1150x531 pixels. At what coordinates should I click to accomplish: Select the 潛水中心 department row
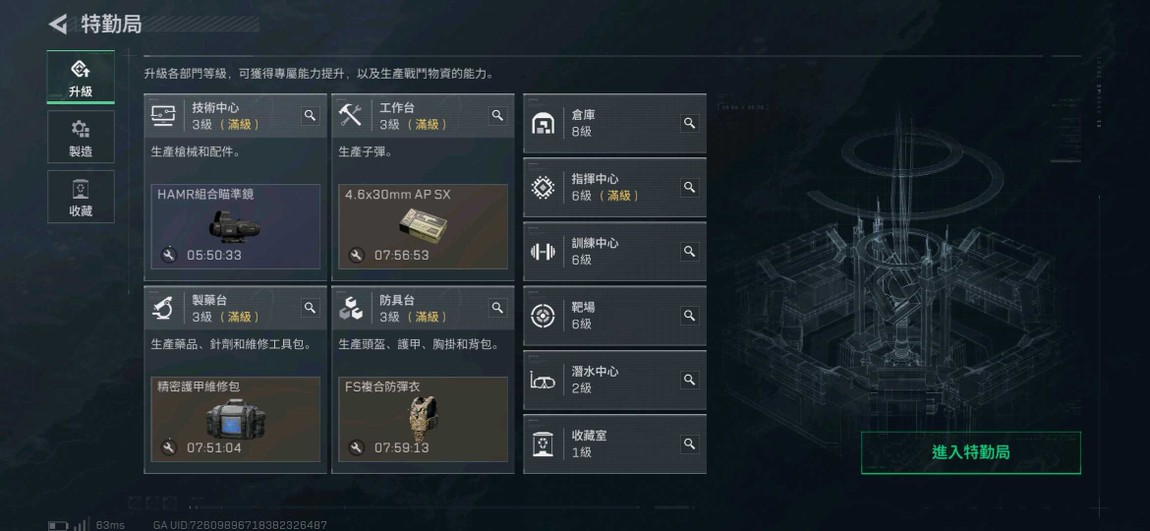coord(615,380)
